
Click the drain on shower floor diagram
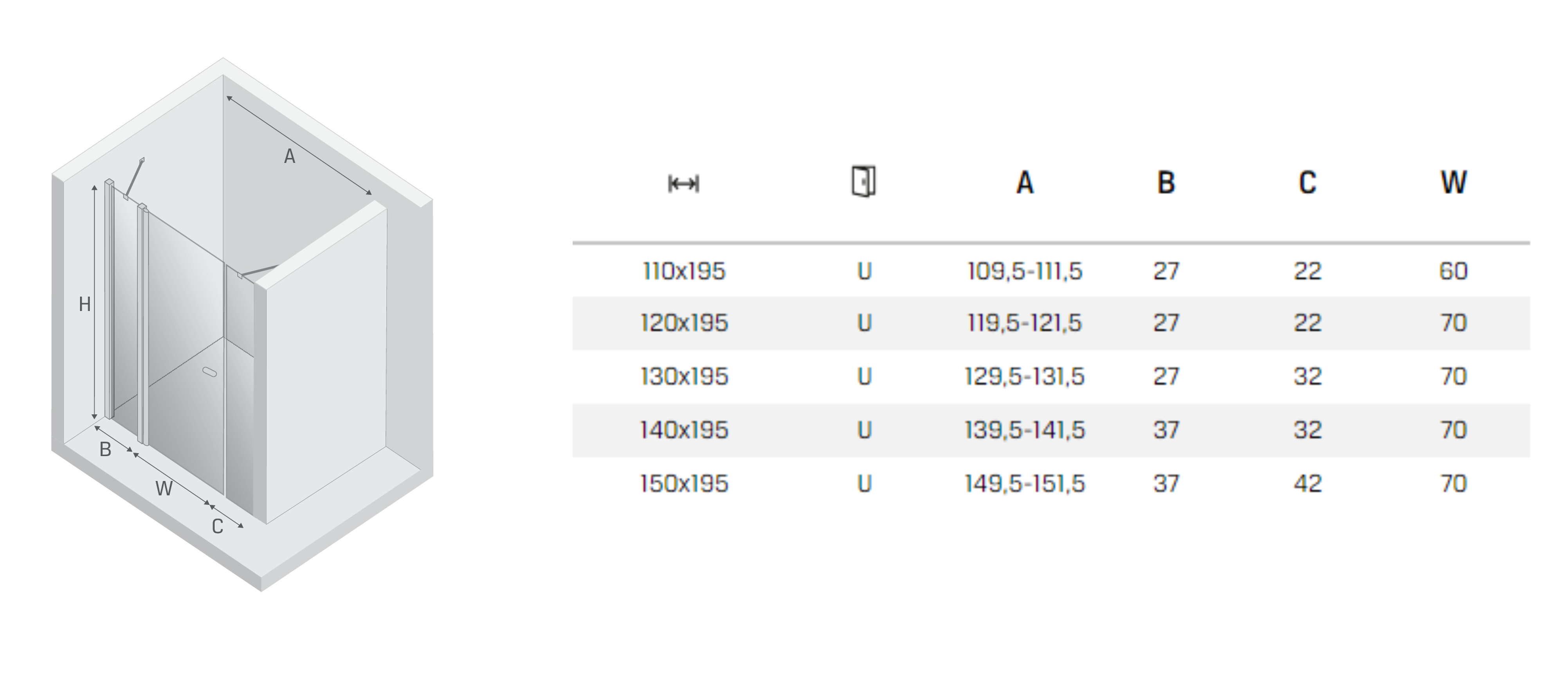209,372
